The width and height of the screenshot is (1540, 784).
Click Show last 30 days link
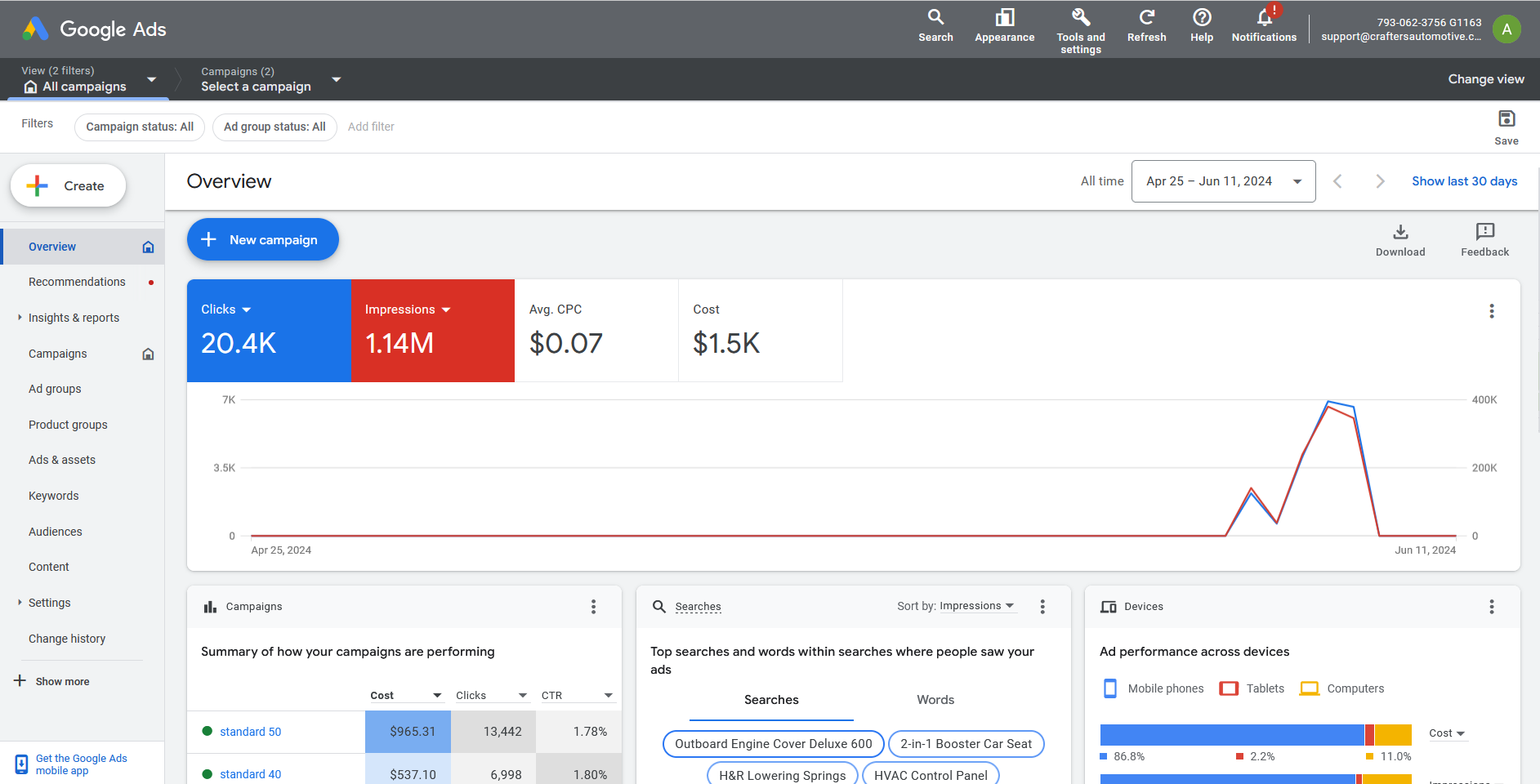(1464, 181)
